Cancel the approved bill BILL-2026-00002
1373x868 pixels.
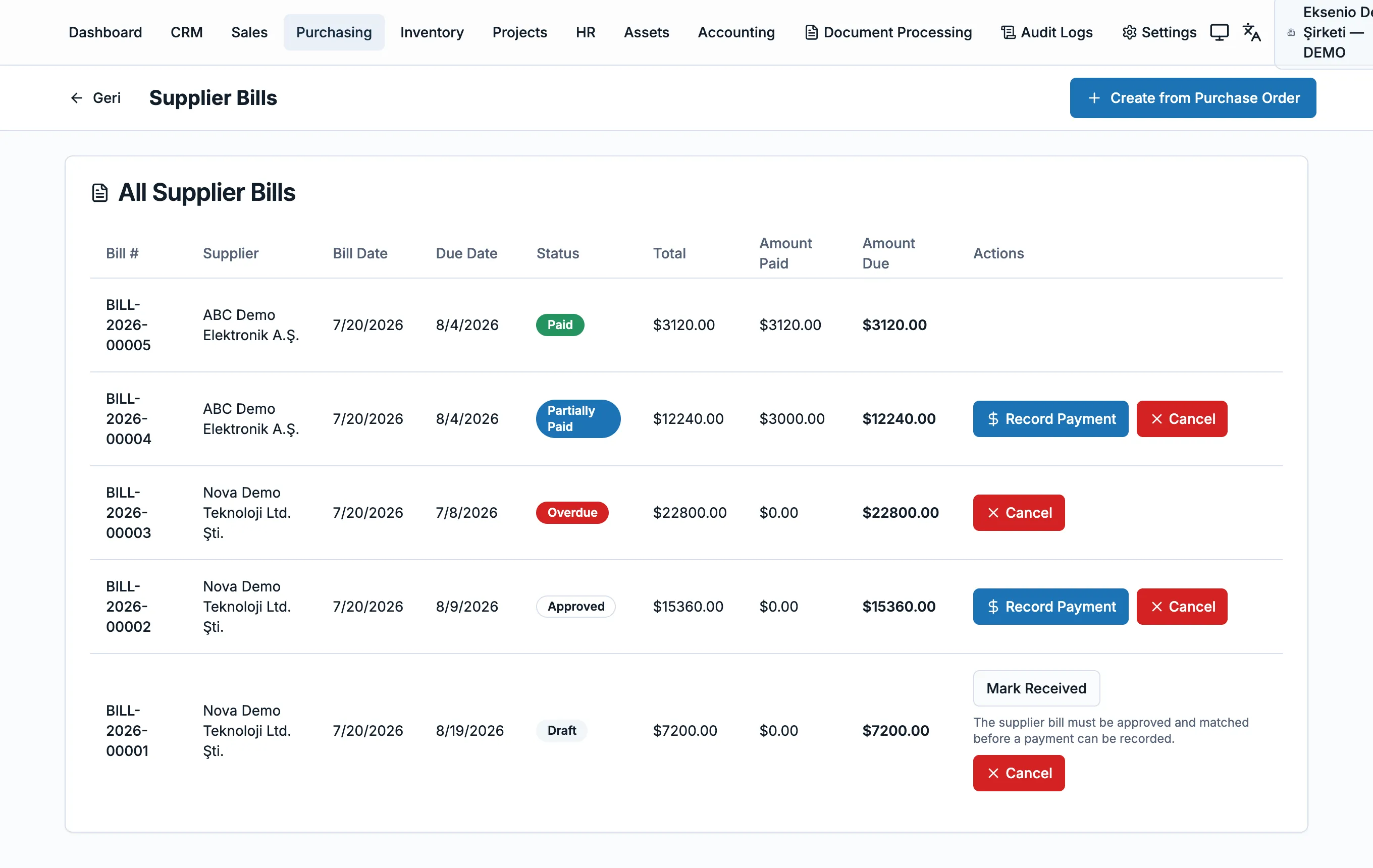pyautogui.click(x=1181, y=607)
